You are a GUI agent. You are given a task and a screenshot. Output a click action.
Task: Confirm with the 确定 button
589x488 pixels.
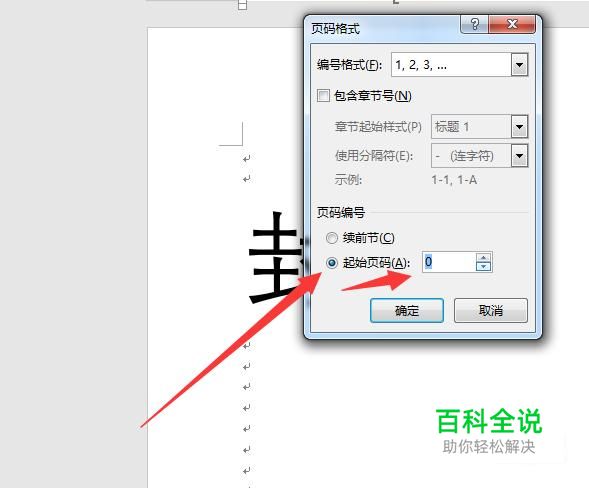pos(407,310)
